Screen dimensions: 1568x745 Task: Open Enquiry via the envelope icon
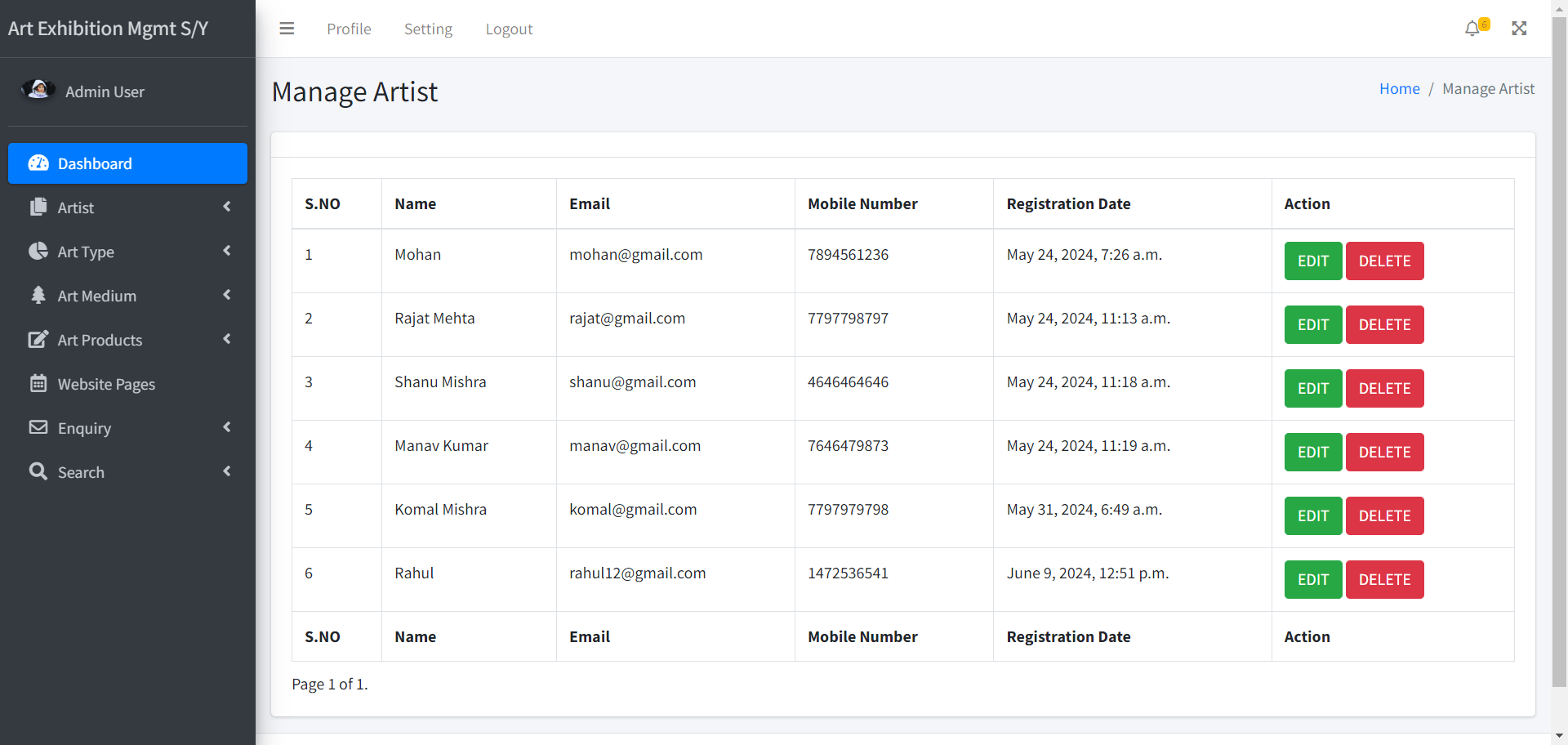click(x=38, y=428)
